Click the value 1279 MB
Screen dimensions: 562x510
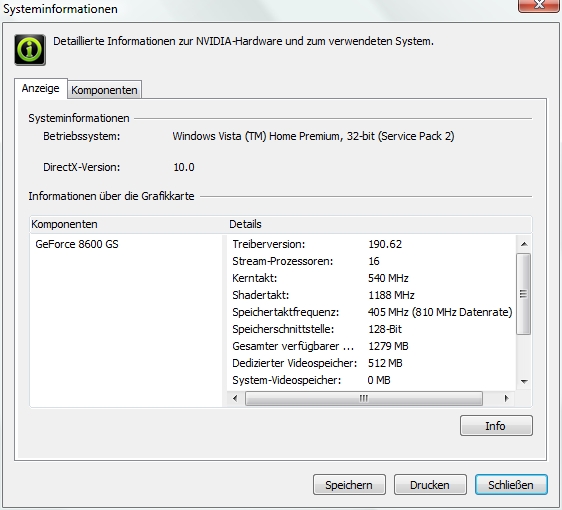388,346
